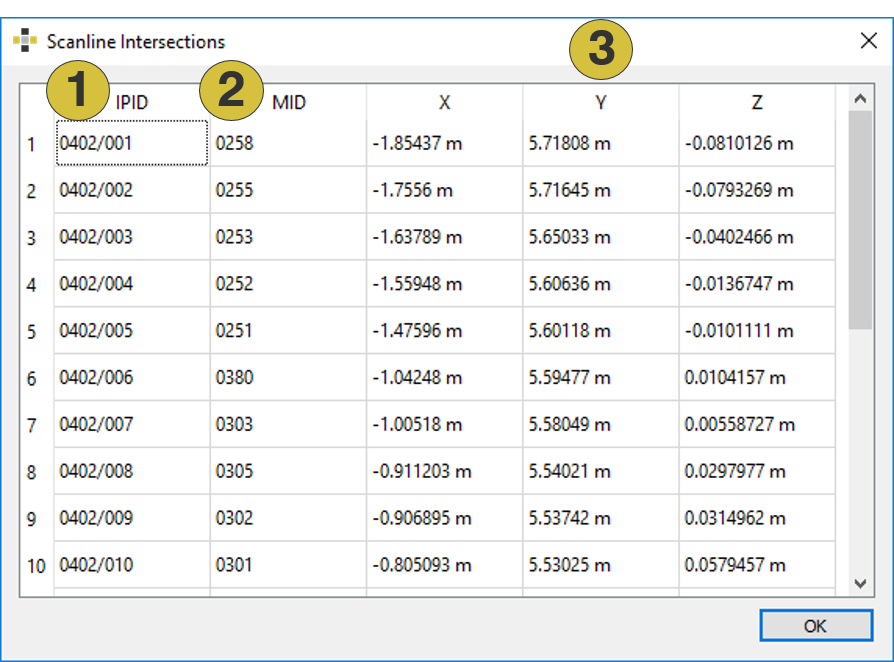Select Z value -0.0810126 m
Screen dimensions: 894x662
pyautogui.click(x=757, y=143)
